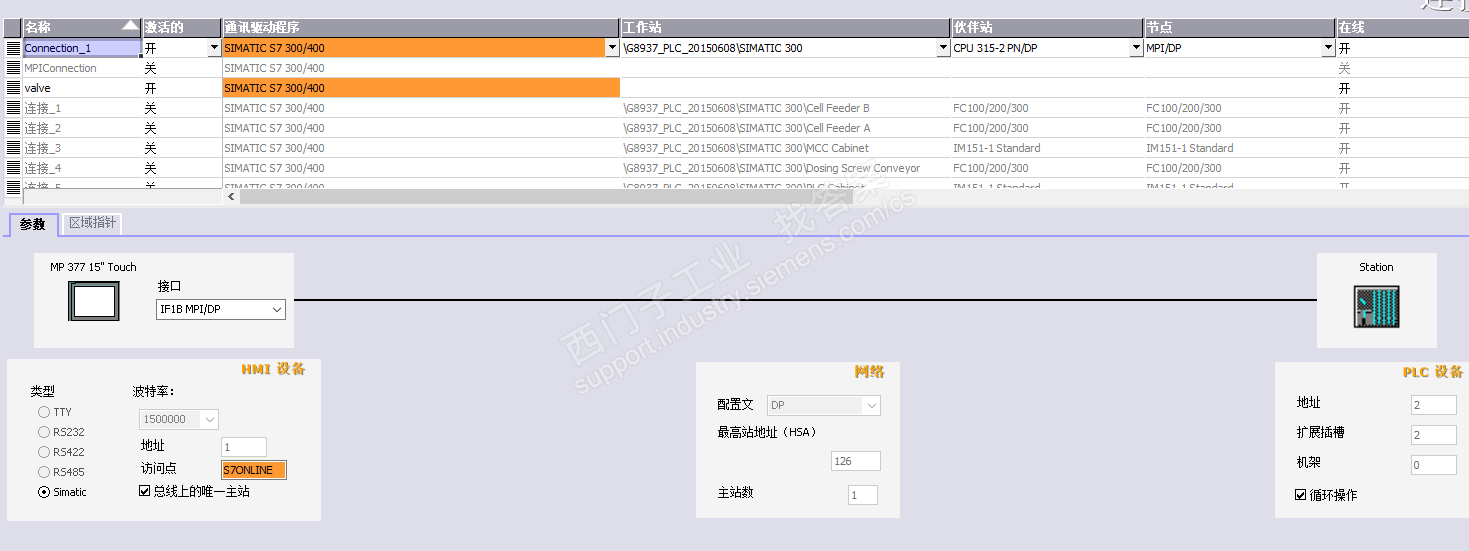Select row header icon for MPIConnection
This screenshot has height=551, width=1469.
[13, 68]
